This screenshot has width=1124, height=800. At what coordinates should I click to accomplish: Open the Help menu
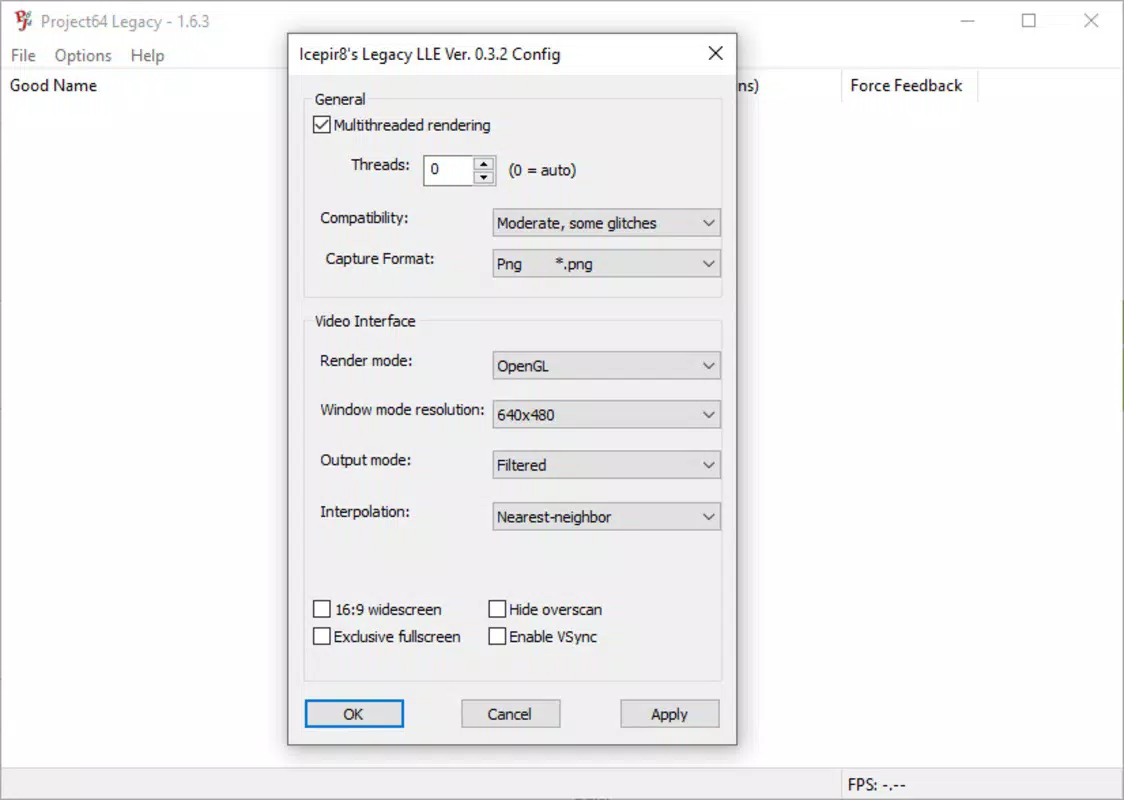click(x=147, y=55)
